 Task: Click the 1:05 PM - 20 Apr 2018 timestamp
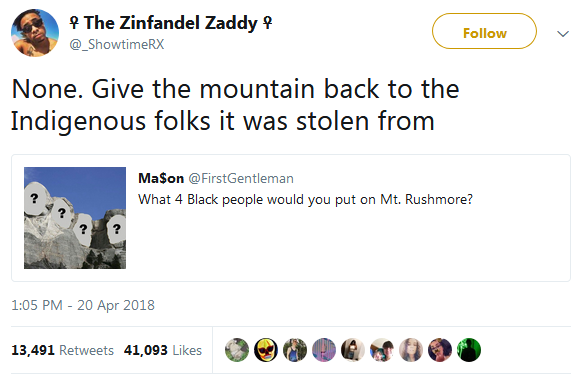click(83, 305)
